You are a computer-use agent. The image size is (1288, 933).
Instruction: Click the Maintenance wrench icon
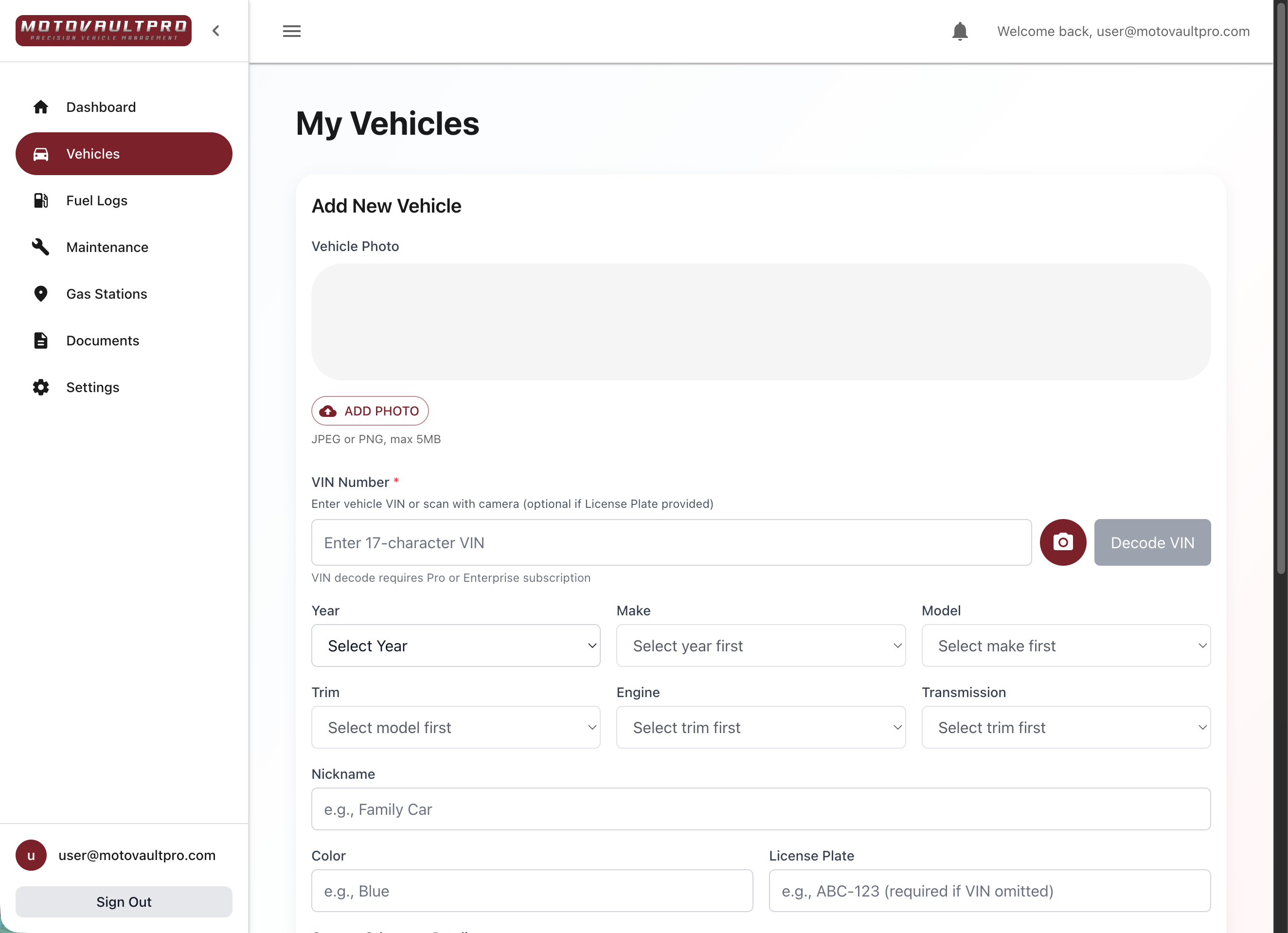click(40, 247)
